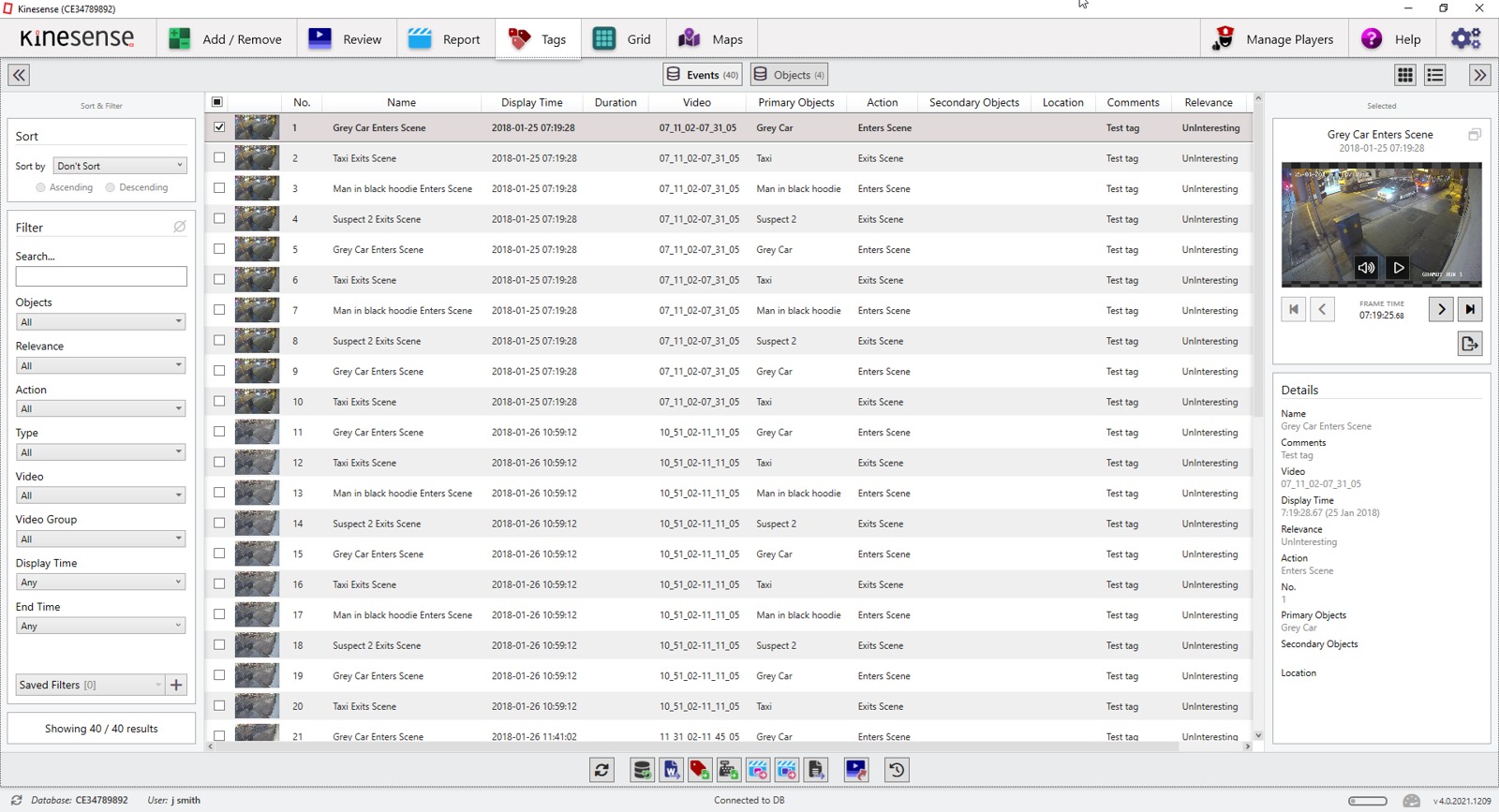Select the Ascending sort radio button
Viewport: 1499px width, 812px height.
click(x=40, y=187)
